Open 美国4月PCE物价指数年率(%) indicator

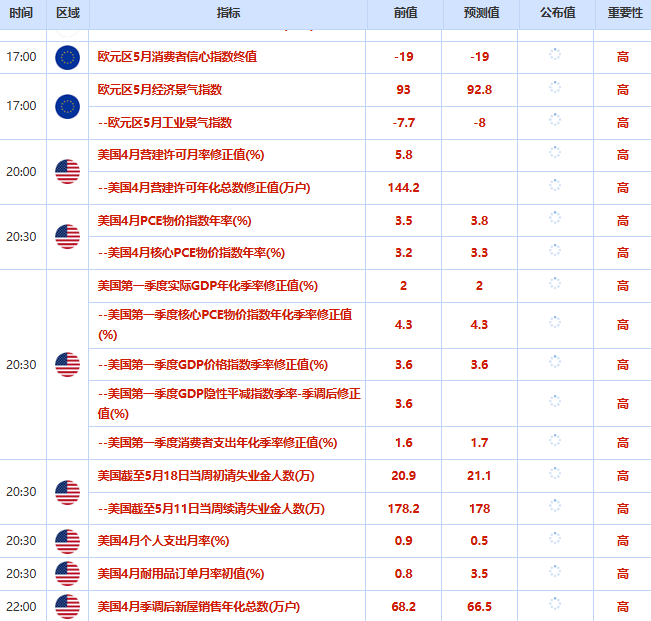[x=174, y=220]
